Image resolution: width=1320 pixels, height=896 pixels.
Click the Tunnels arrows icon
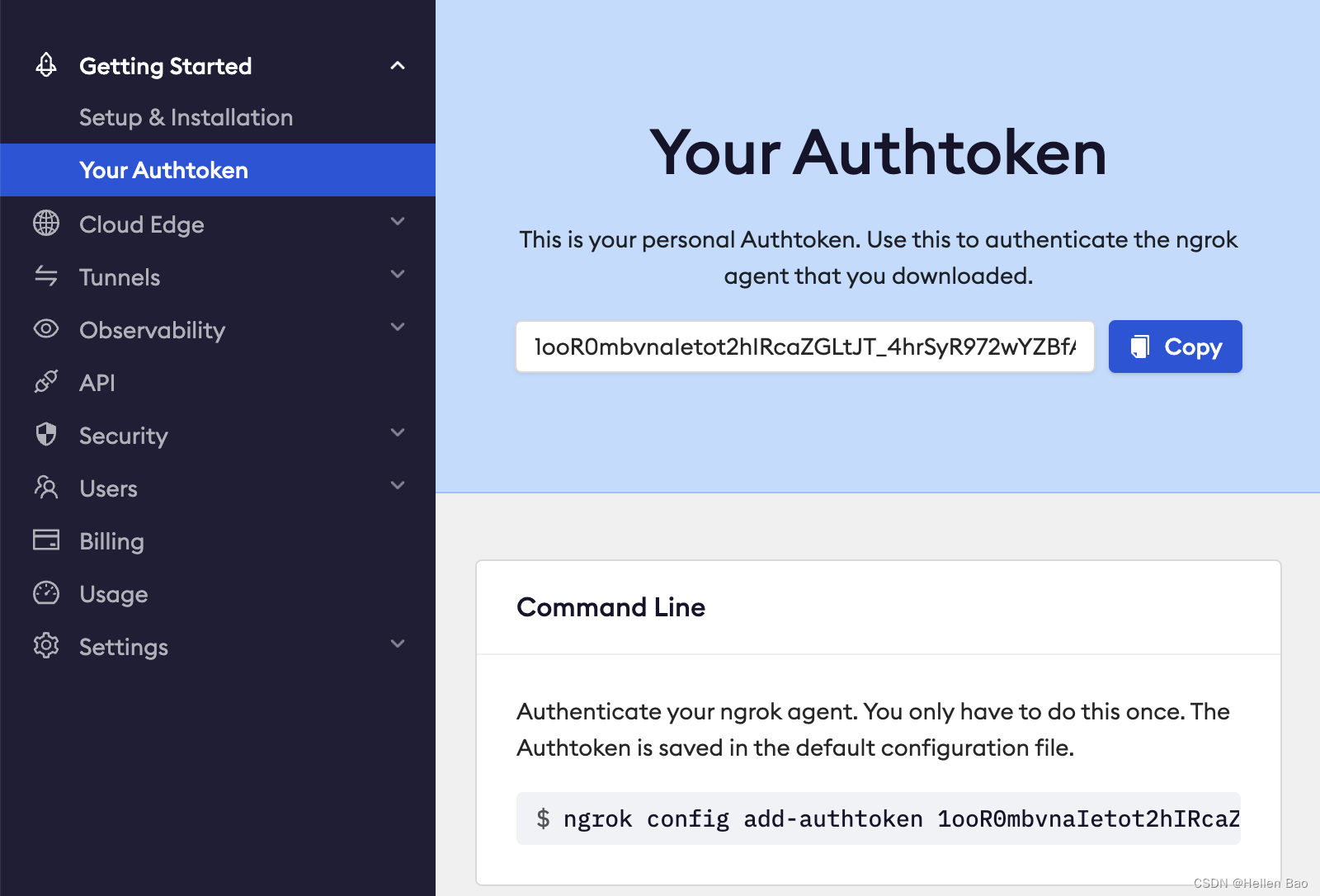[46, 276]
